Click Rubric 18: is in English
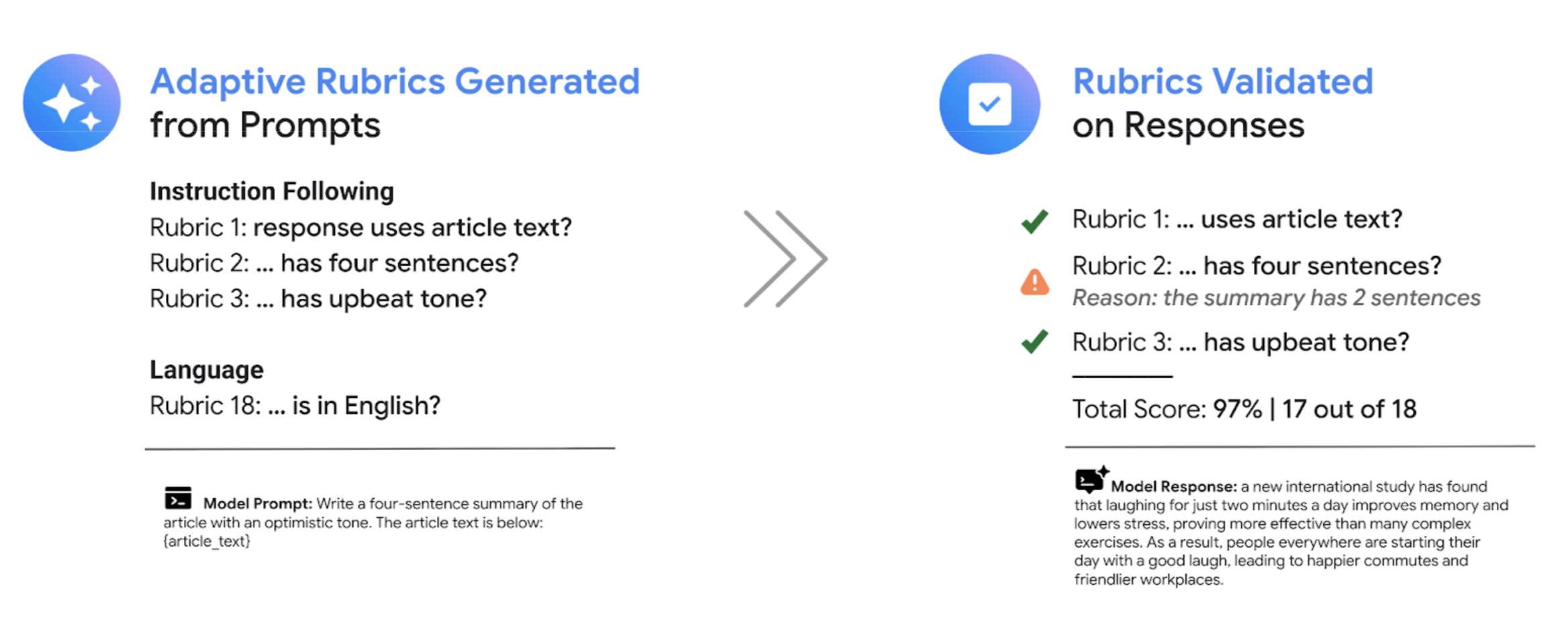The height and width of the screenshot is (639, 1568). pos(295,406)
